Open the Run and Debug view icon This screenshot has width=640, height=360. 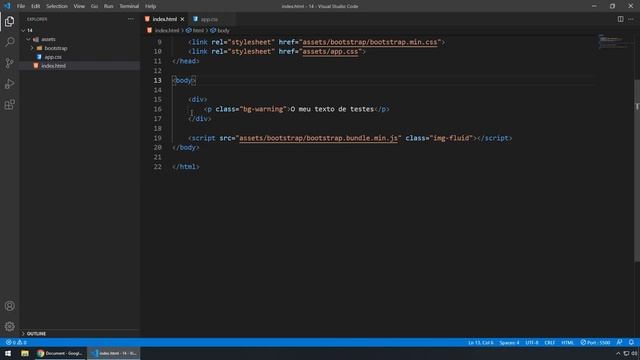[x=9, y=84]
